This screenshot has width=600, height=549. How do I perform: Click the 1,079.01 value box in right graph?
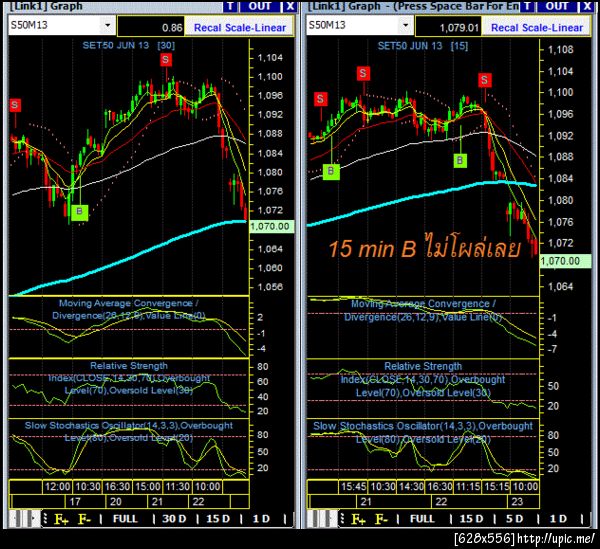tap(448, 27)
